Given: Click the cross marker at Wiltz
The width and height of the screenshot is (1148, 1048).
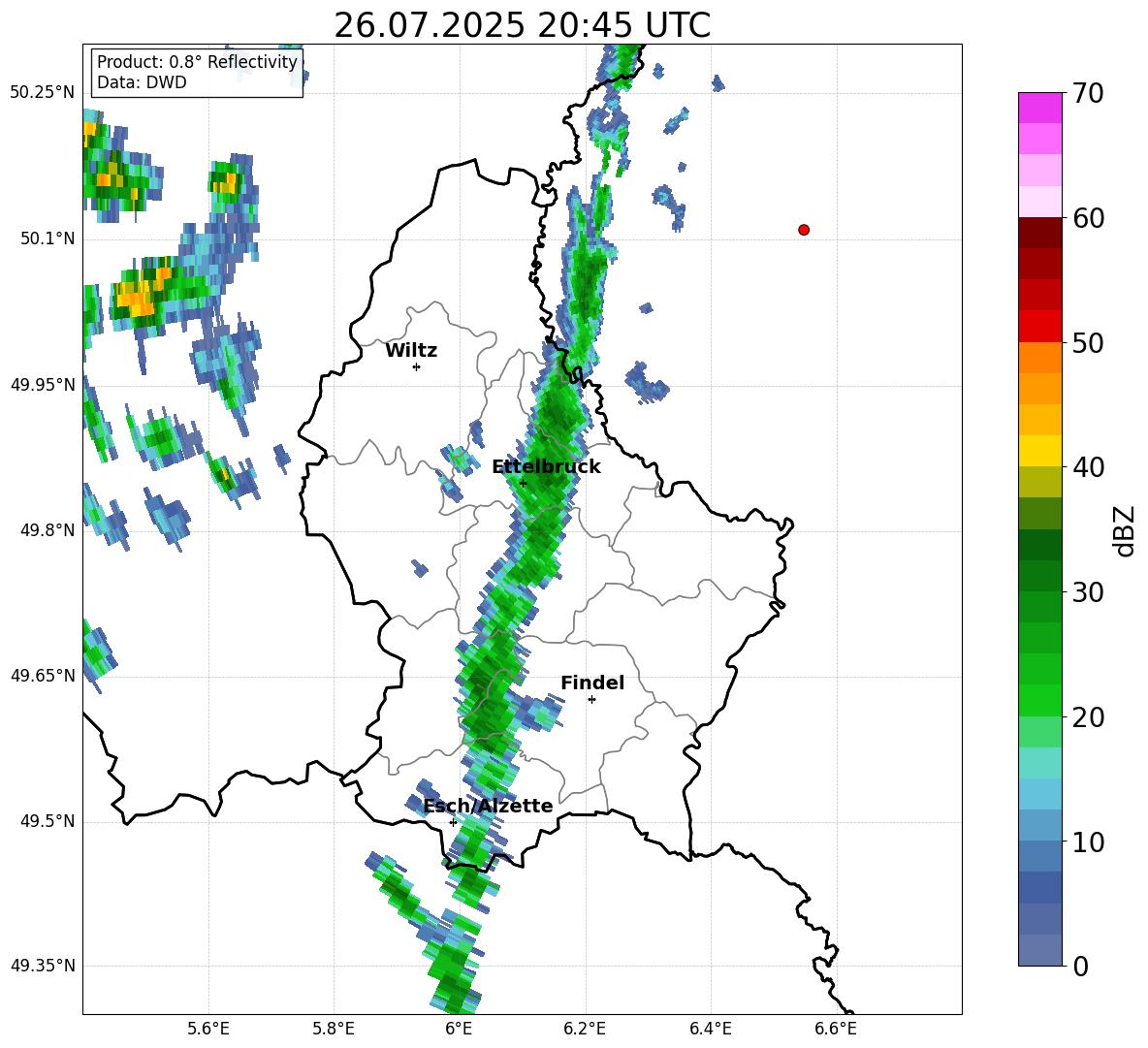Looking at the screenshot, I should (x=416, y=366).
